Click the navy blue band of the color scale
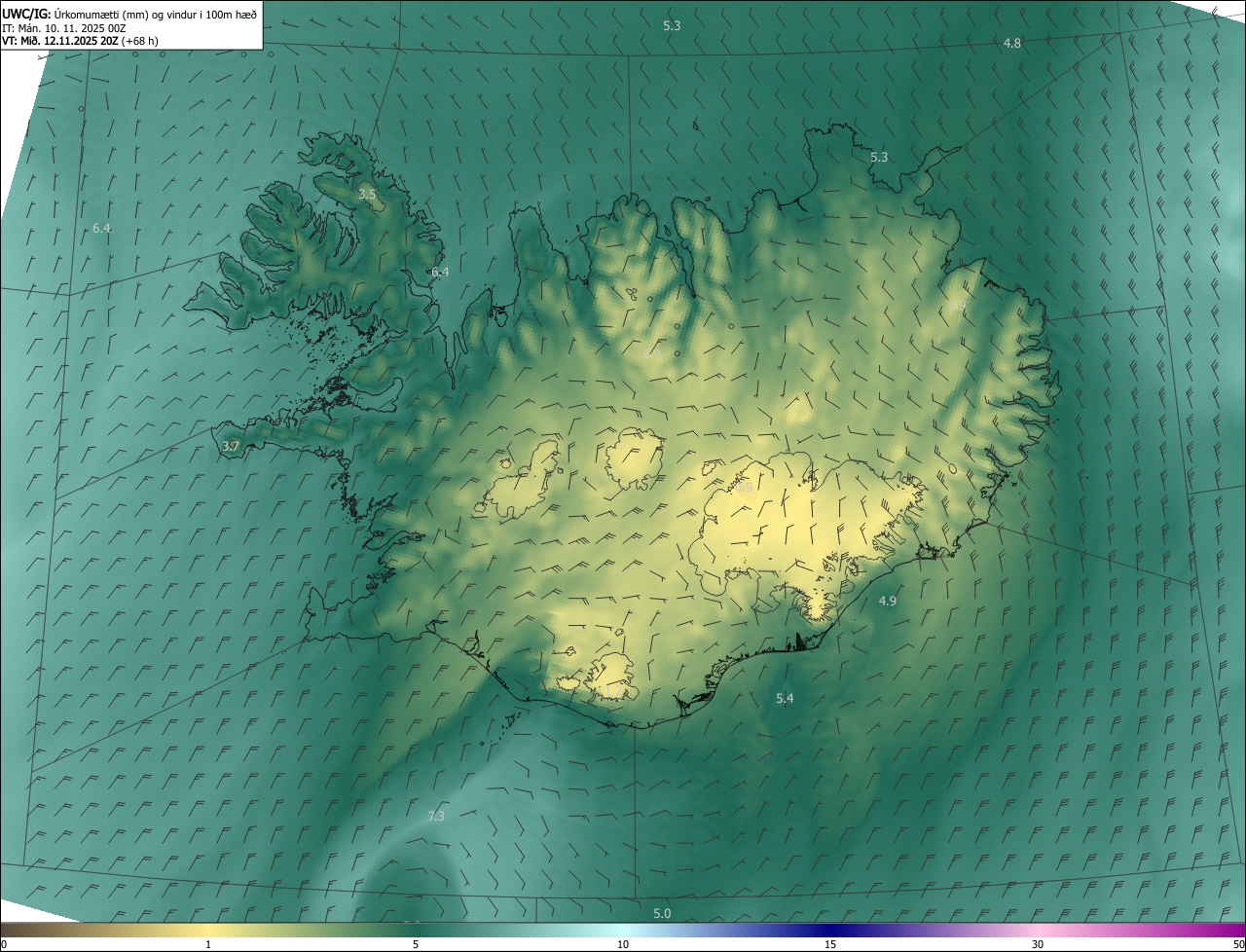The image size is (1246, 952). coord(830,931)
